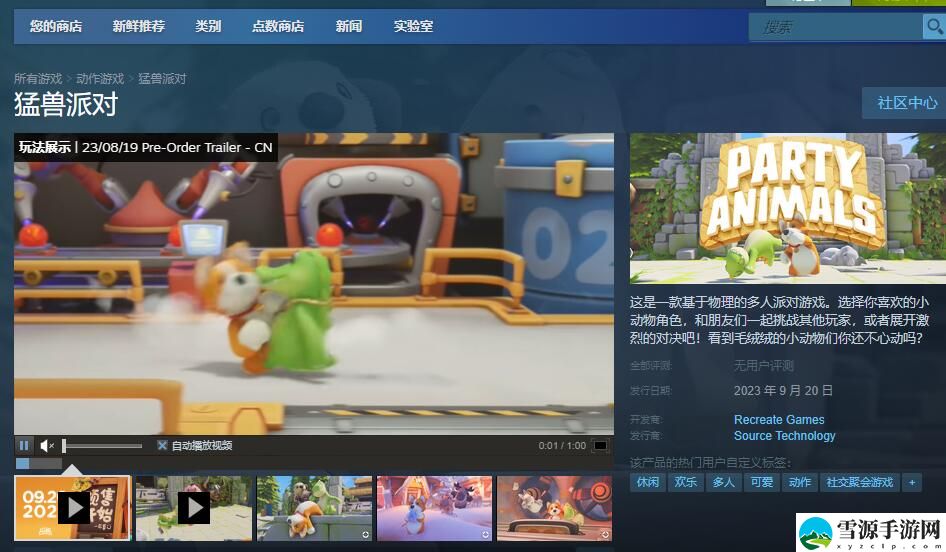This screenshot has height=552, width=946.
Task: Select the 动作 tag
Action: pyautogui.click(x=799, y=482)
